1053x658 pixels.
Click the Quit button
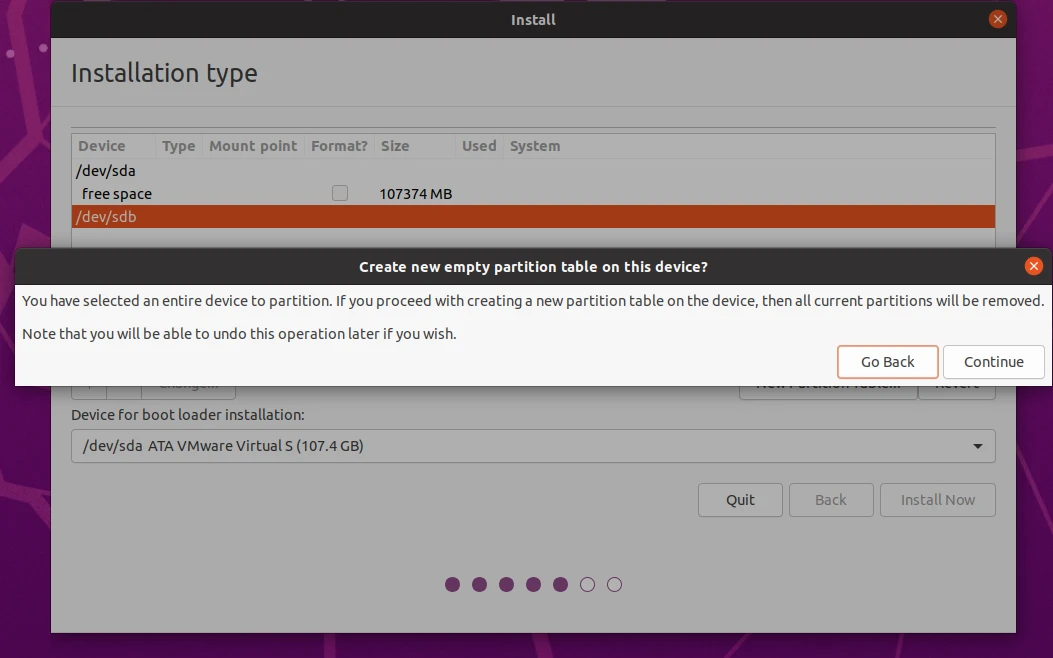pyautogui.click(x=740, y=500)
